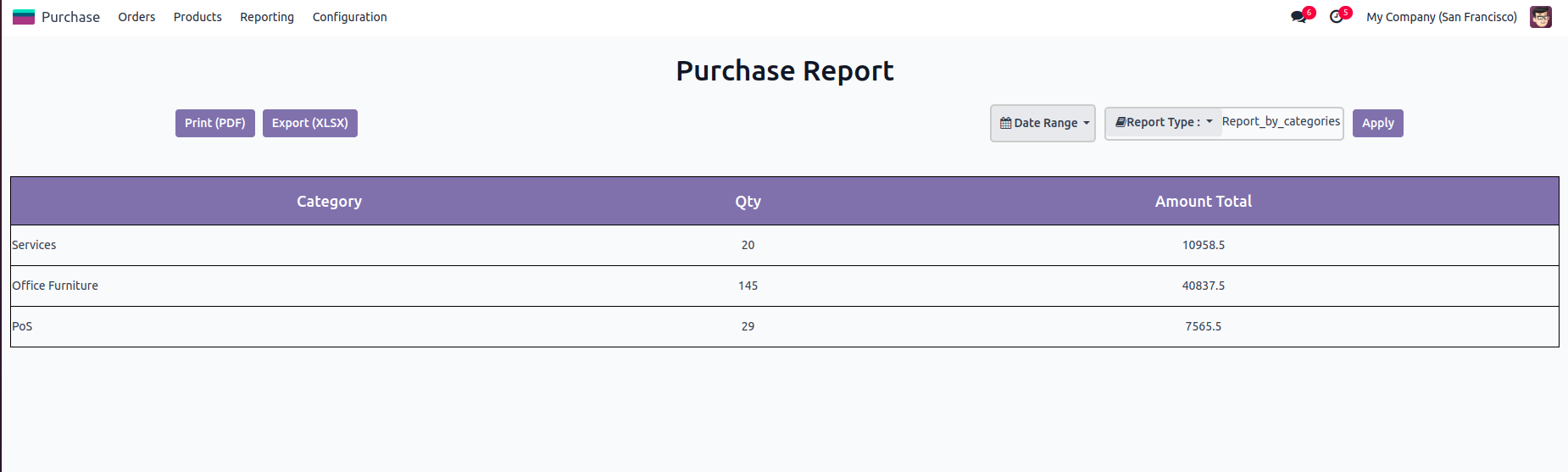Click the user avatar picture

(x=1540, y=17)
